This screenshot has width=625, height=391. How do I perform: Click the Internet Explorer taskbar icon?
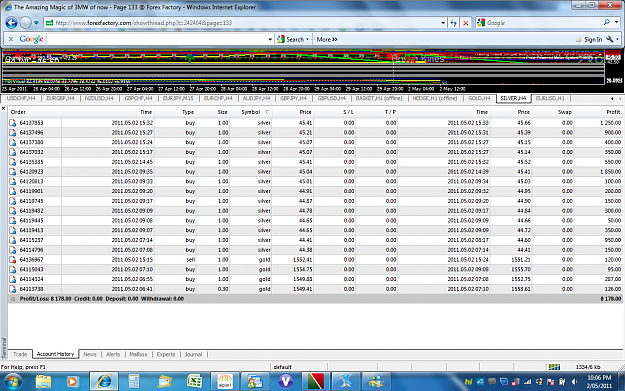click(x=104, y=382)
